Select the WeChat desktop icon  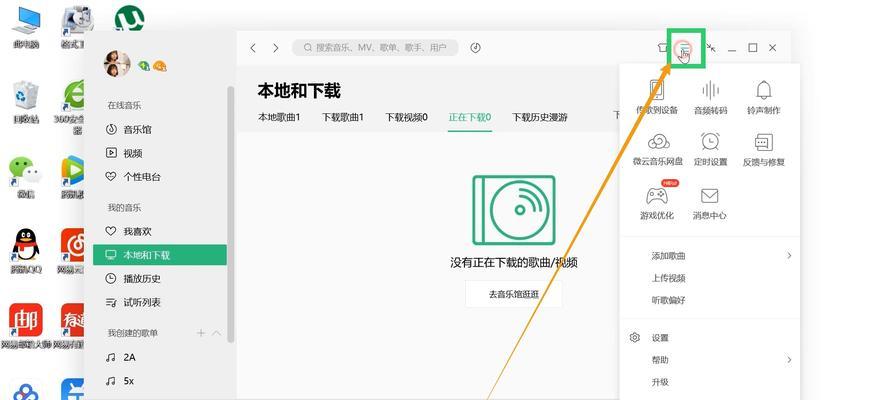[26, 177]
